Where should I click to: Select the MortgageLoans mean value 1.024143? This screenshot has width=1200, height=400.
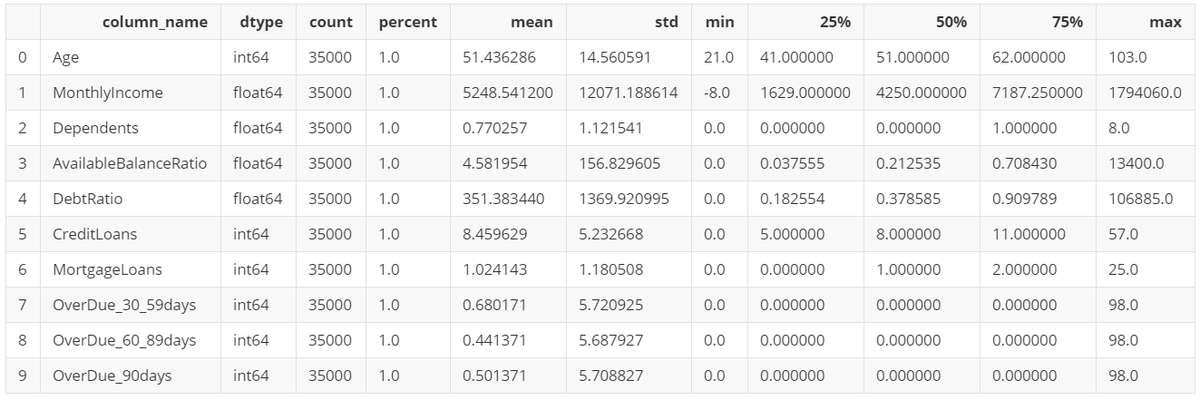pos(495,269)
